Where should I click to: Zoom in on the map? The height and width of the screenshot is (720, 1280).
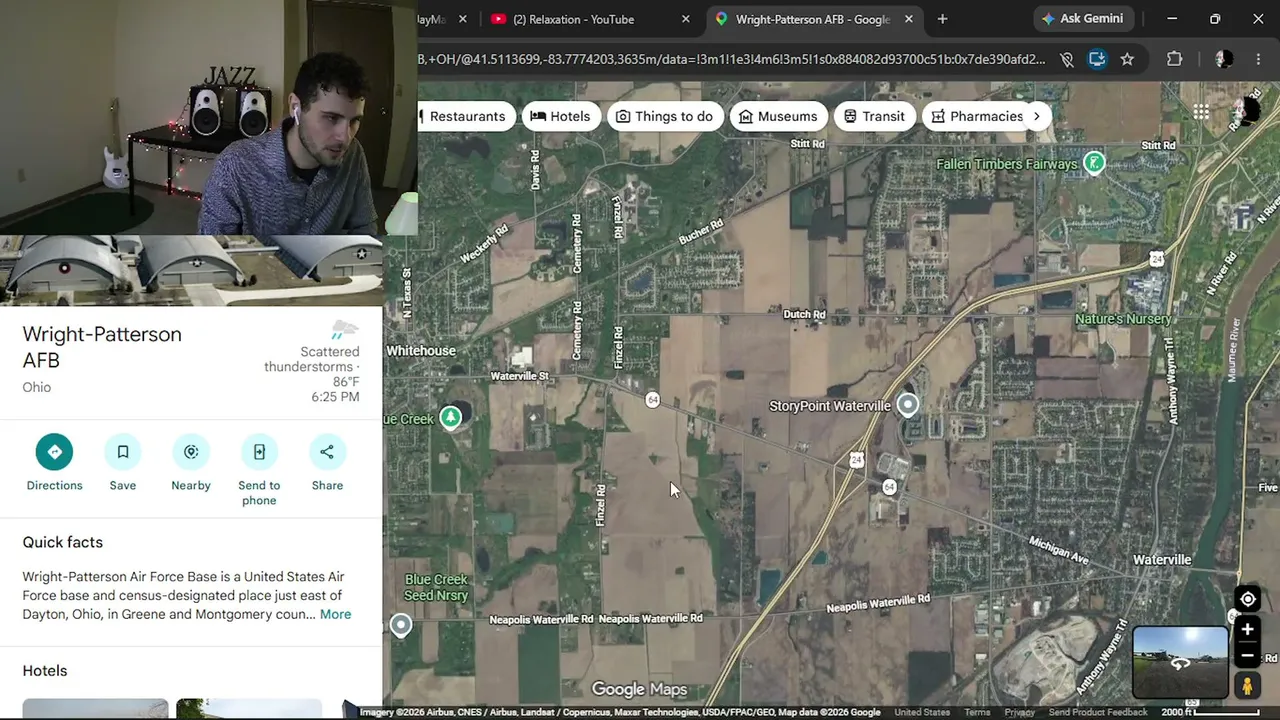pos(1247,630)
